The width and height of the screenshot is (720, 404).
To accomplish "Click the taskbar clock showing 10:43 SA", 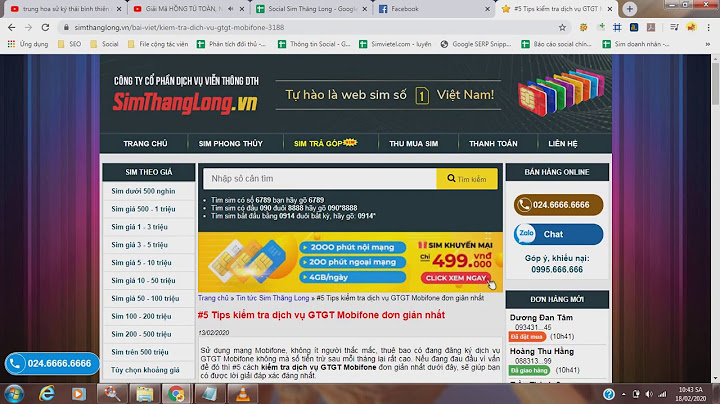I will [691, 394].
